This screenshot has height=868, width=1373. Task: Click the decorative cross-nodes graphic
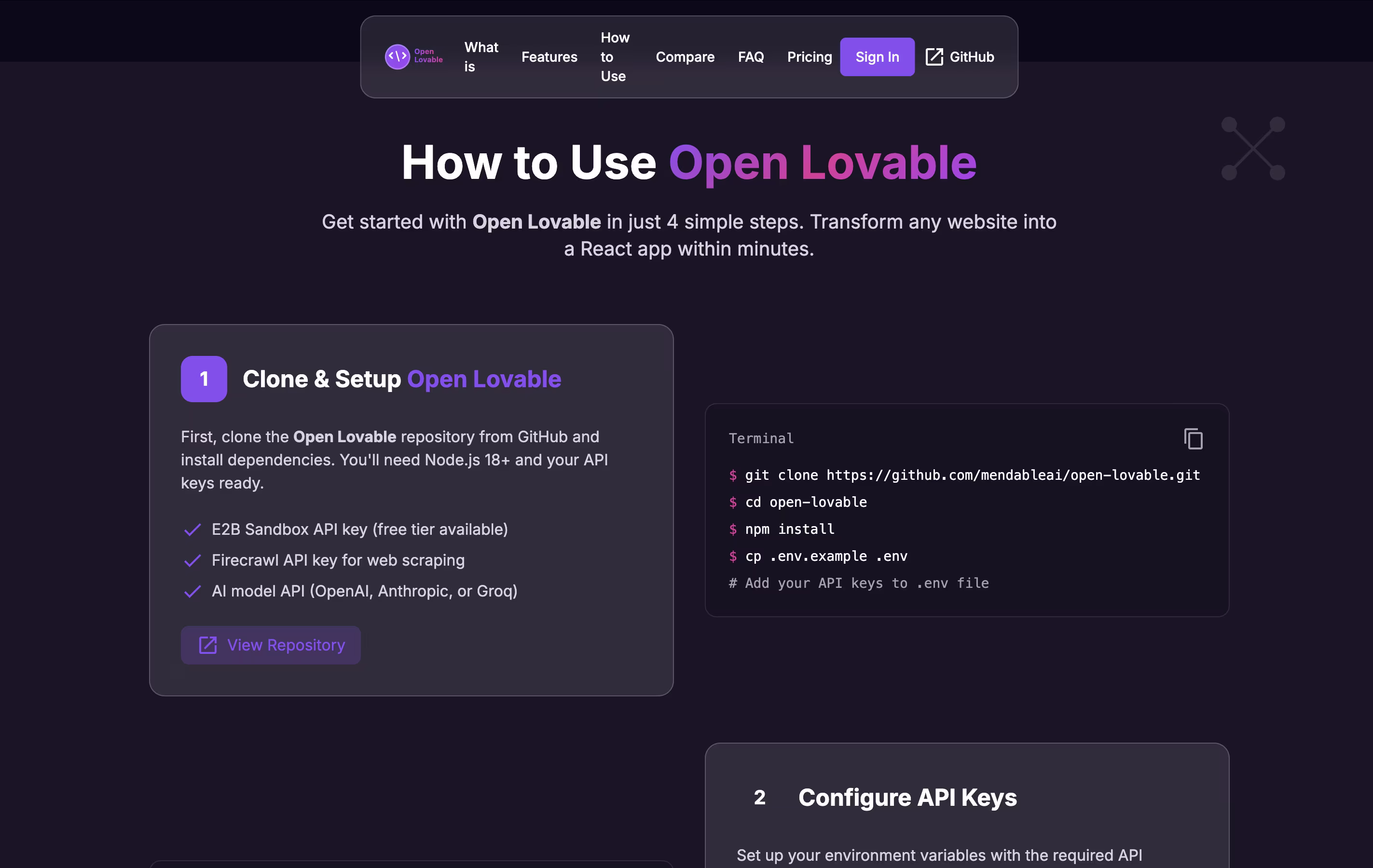pyautogui.click(x=1253, y=149)
